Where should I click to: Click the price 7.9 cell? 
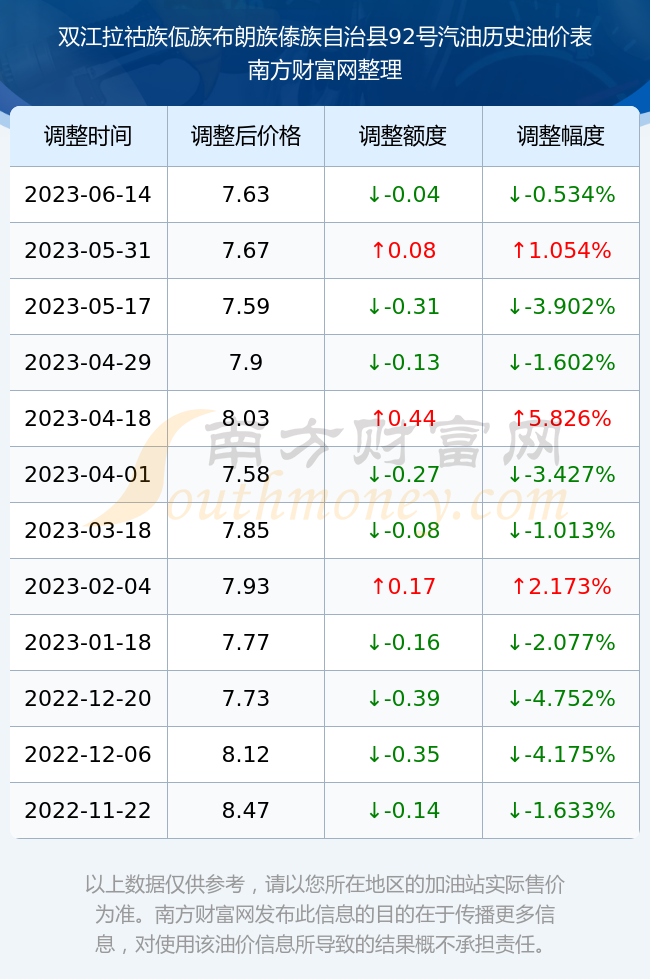click(x=246, y=362)
